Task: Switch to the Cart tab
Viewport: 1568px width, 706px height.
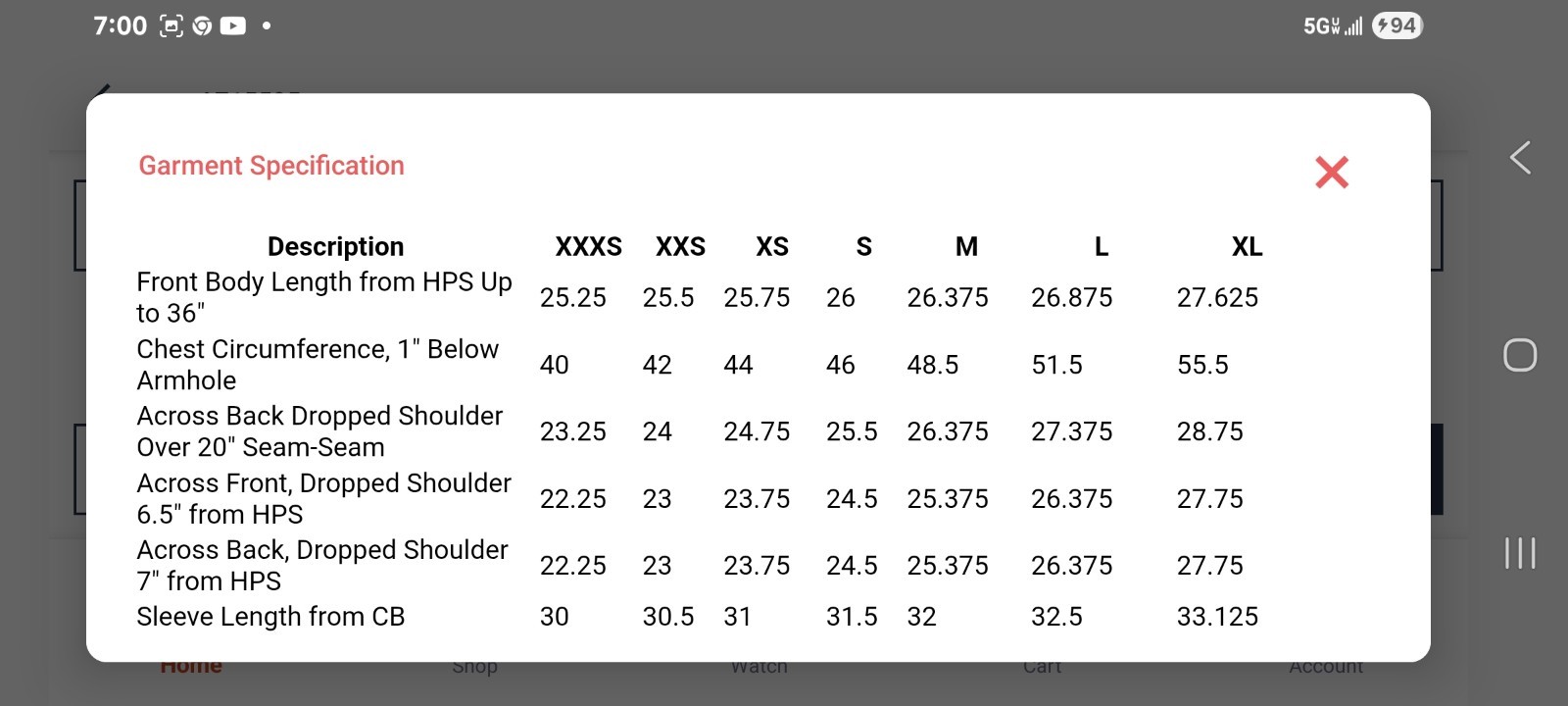Action: tap(1042, 667)
